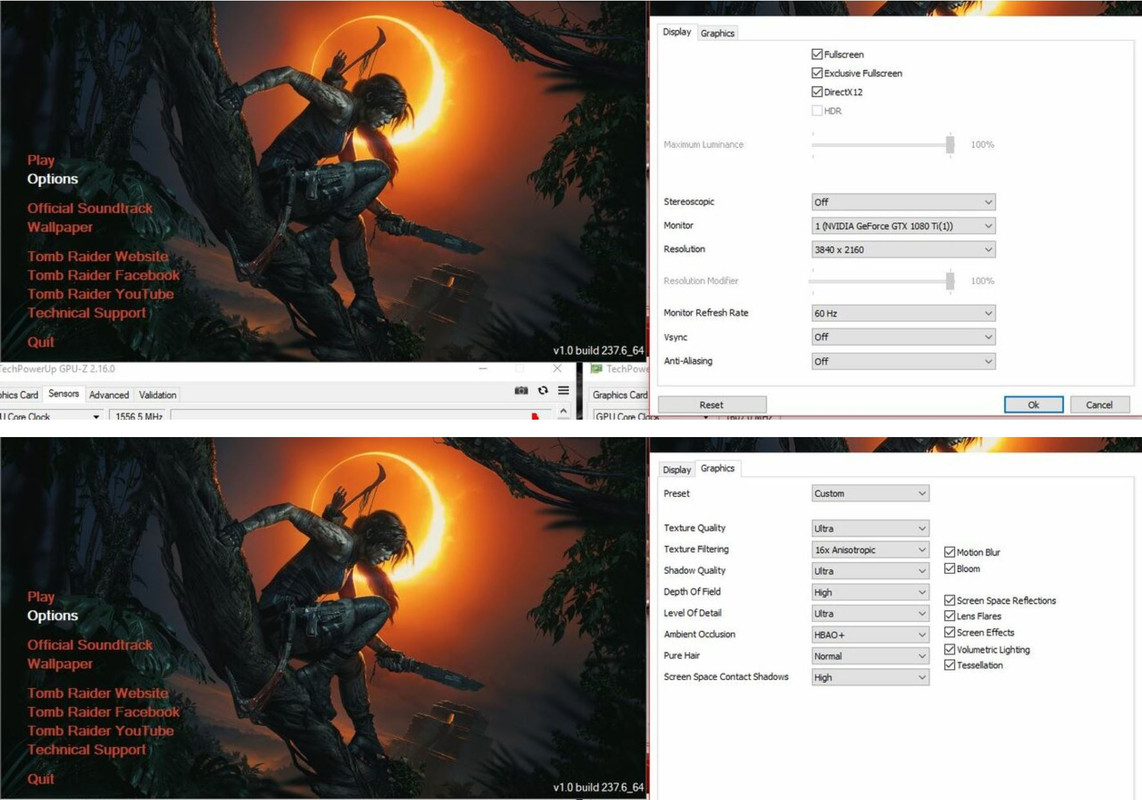Viewport: 1142px width, 800px height.
Task: Click Quit in the lower launcher
Action: point(41,779)
